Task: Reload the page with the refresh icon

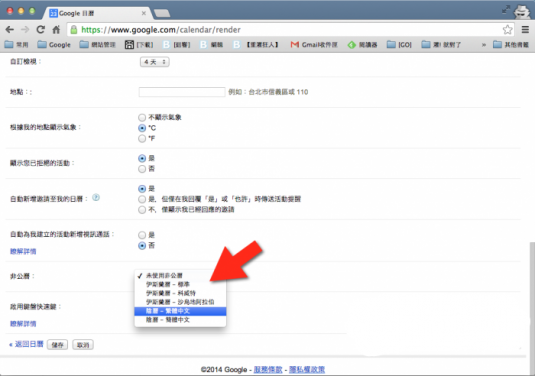Action: pos(41,30)
